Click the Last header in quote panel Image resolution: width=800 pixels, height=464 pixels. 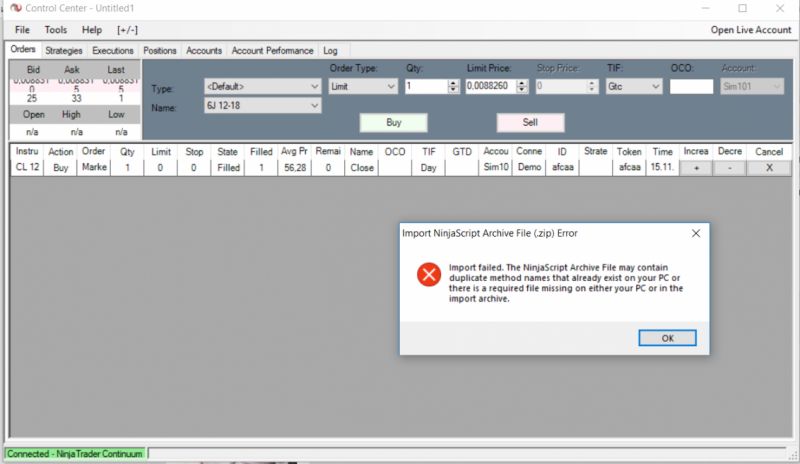click(116, 70)
